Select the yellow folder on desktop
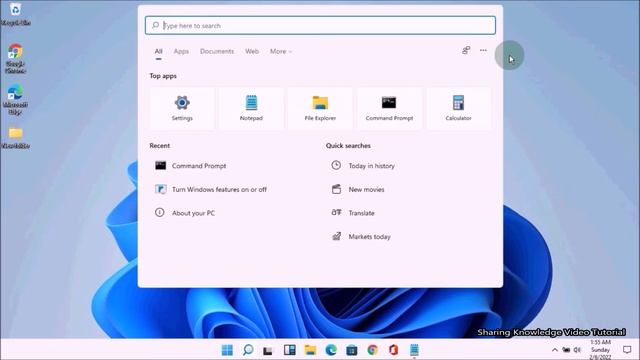 [16, 138]
